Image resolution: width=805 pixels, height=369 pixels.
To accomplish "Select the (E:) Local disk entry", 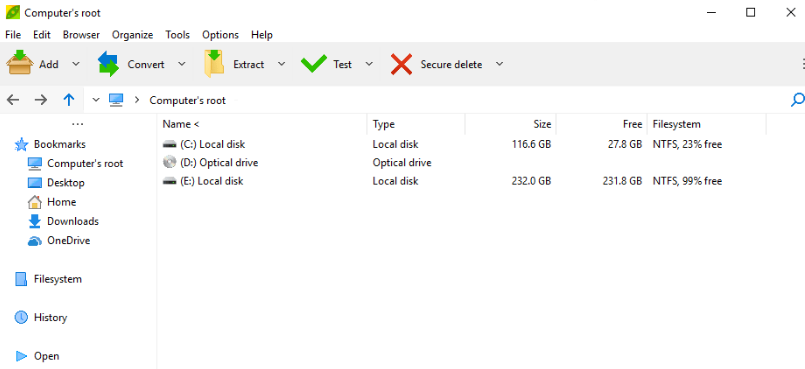I will 212,181.
